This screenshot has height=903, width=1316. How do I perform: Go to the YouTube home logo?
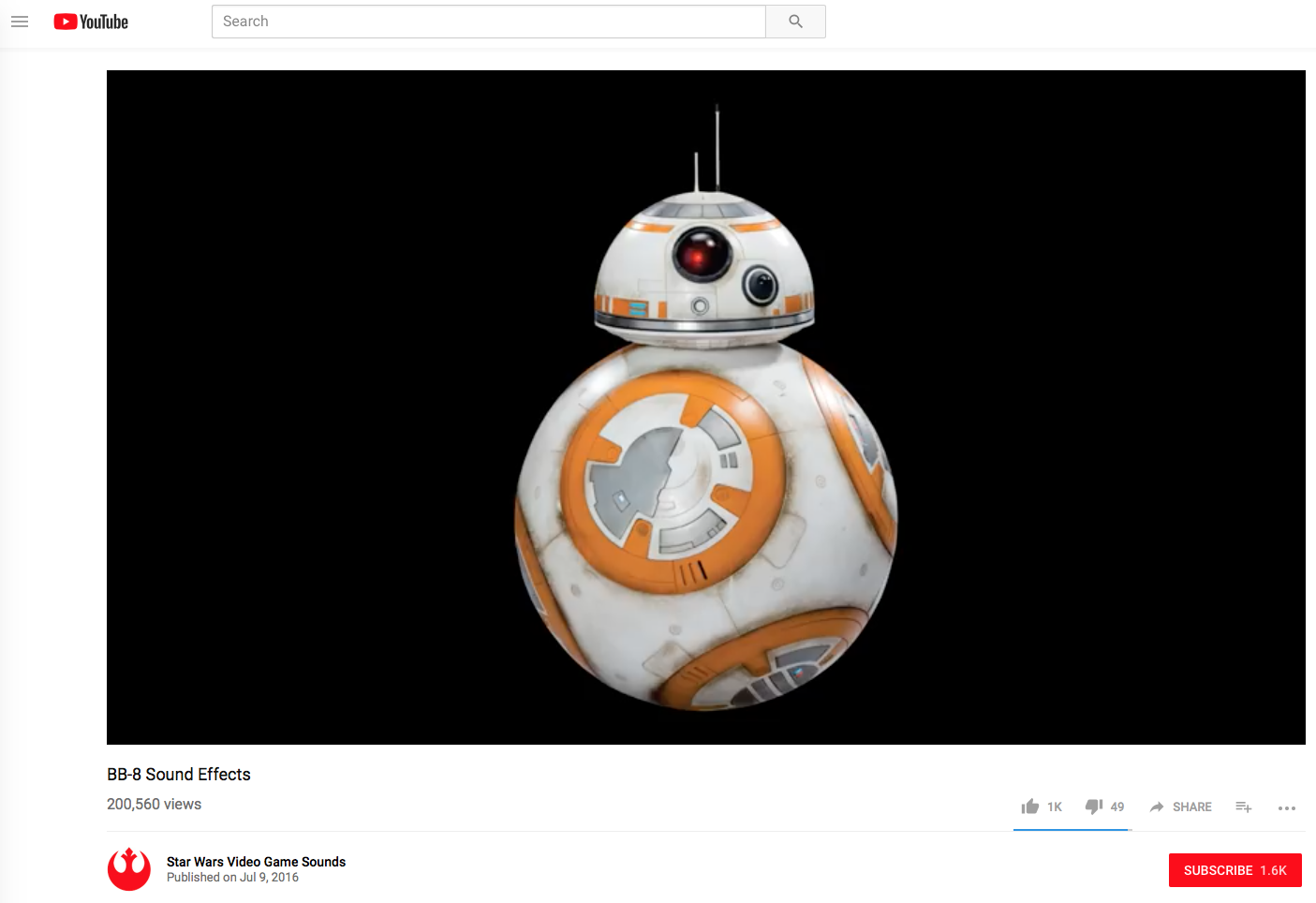coord(91,22)
